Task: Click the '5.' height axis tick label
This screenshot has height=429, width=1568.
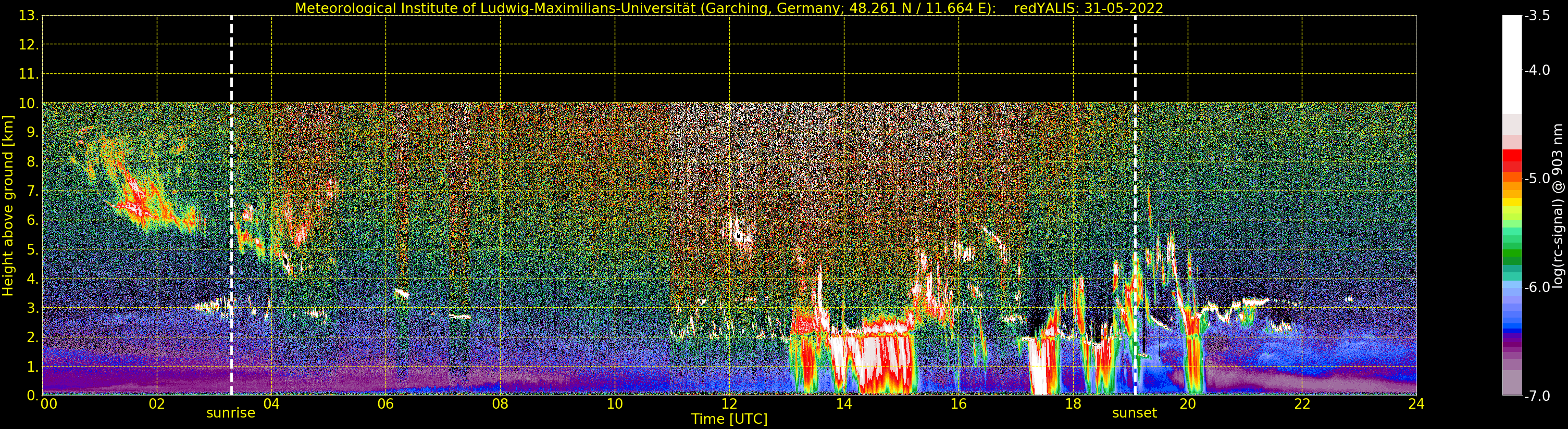Action: click(33, 249)
